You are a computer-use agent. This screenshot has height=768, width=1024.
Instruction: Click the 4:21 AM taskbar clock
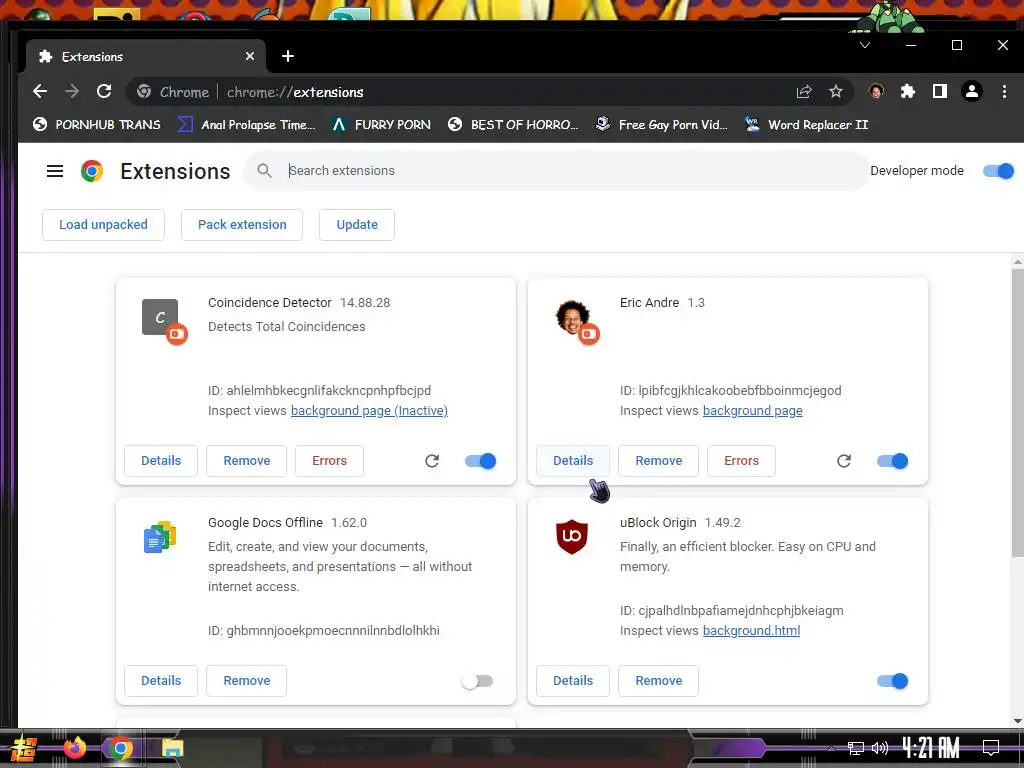click(x=931, y=748)
